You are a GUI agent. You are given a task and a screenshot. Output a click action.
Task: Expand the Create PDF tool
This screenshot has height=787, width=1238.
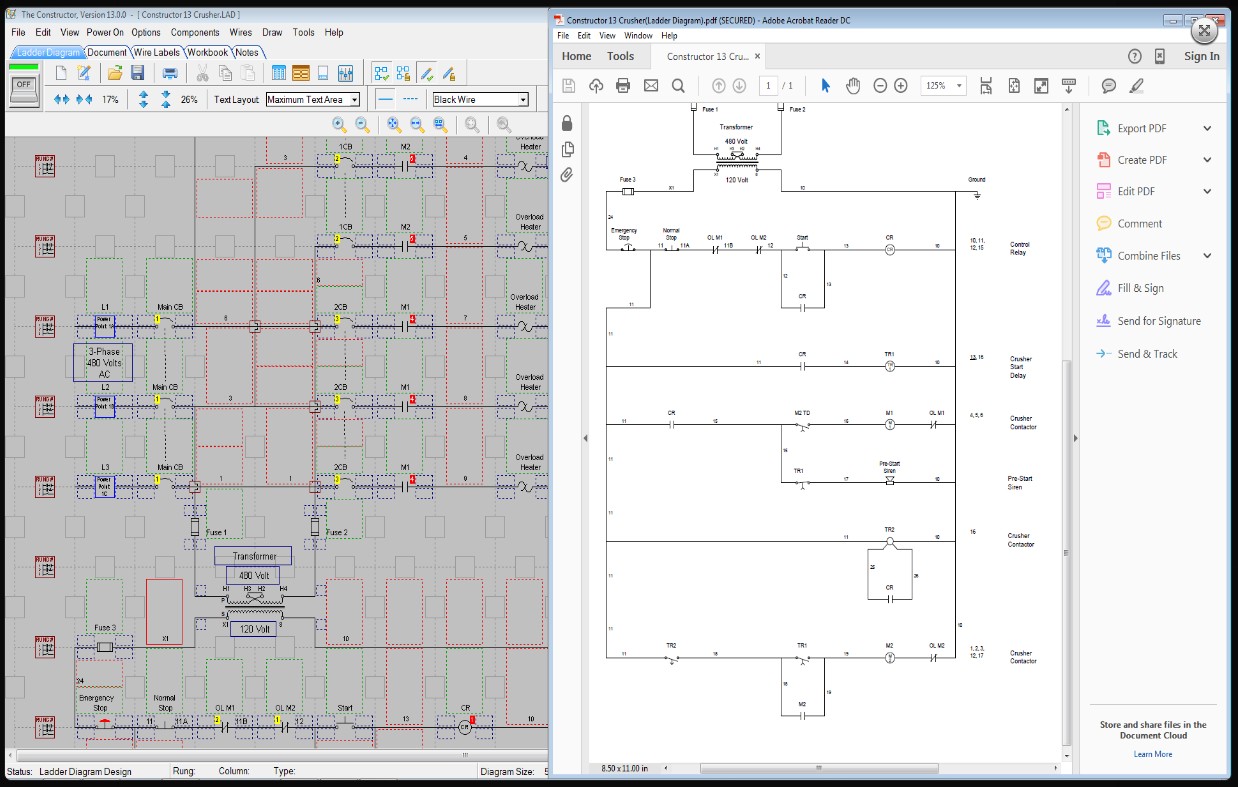pos(1207,160)
